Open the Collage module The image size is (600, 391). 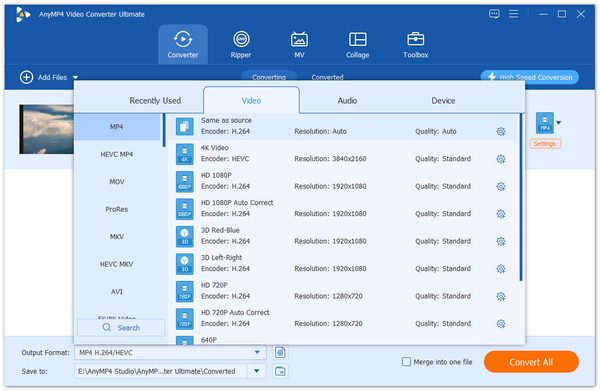click(x=357, y=44)
